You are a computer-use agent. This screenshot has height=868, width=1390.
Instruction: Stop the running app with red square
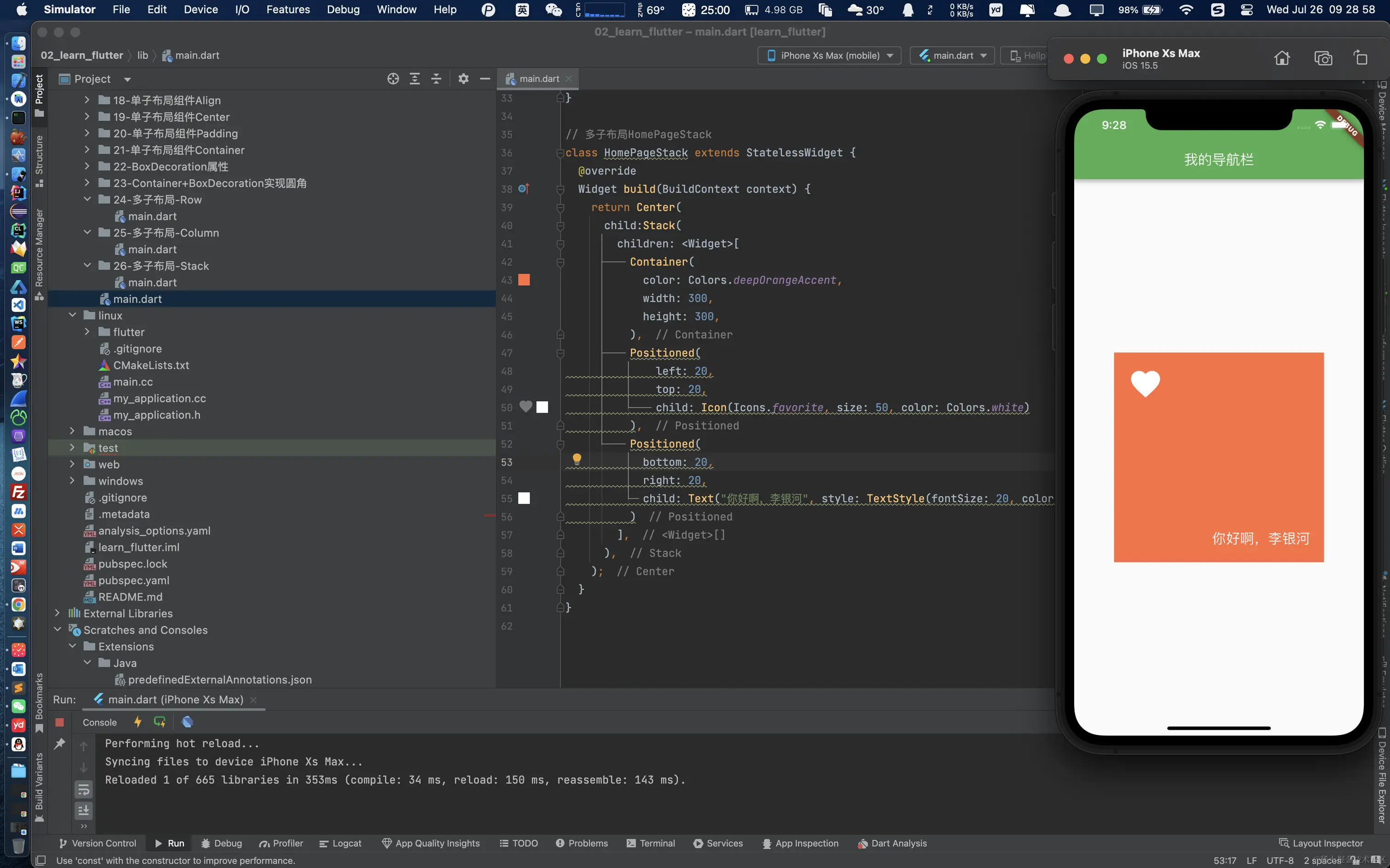point(60,722)
